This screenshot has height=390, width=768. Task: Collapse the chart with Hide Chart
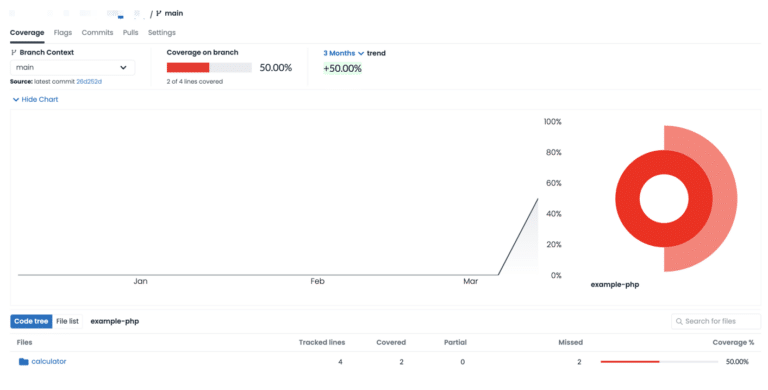(35, 99)
